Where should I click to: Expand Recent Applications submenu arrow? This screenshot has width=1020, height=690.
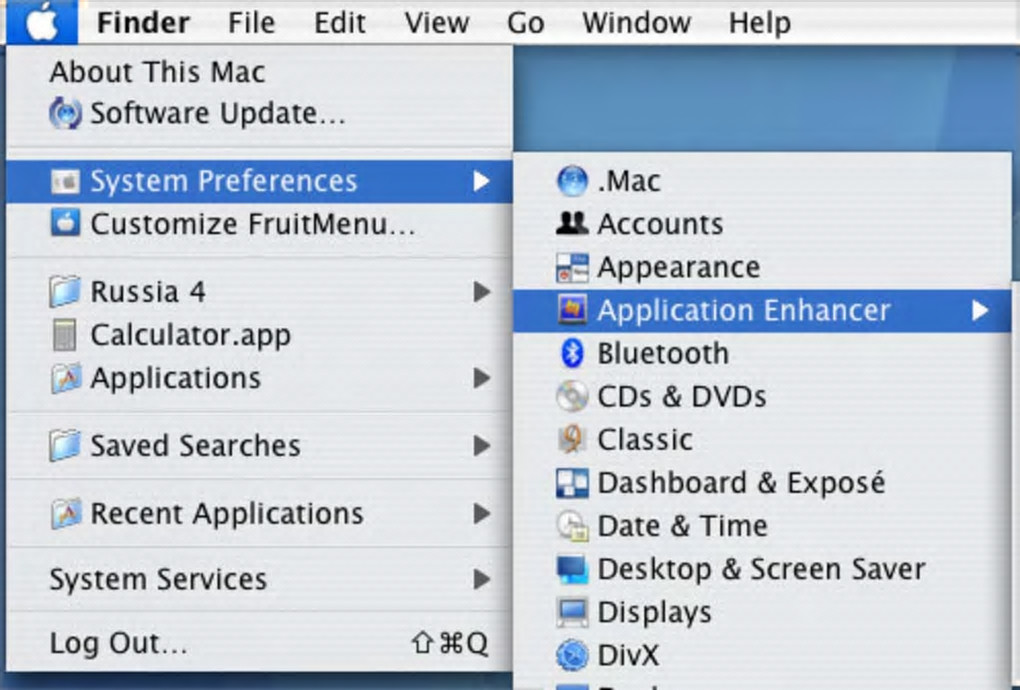pos(481,513)
